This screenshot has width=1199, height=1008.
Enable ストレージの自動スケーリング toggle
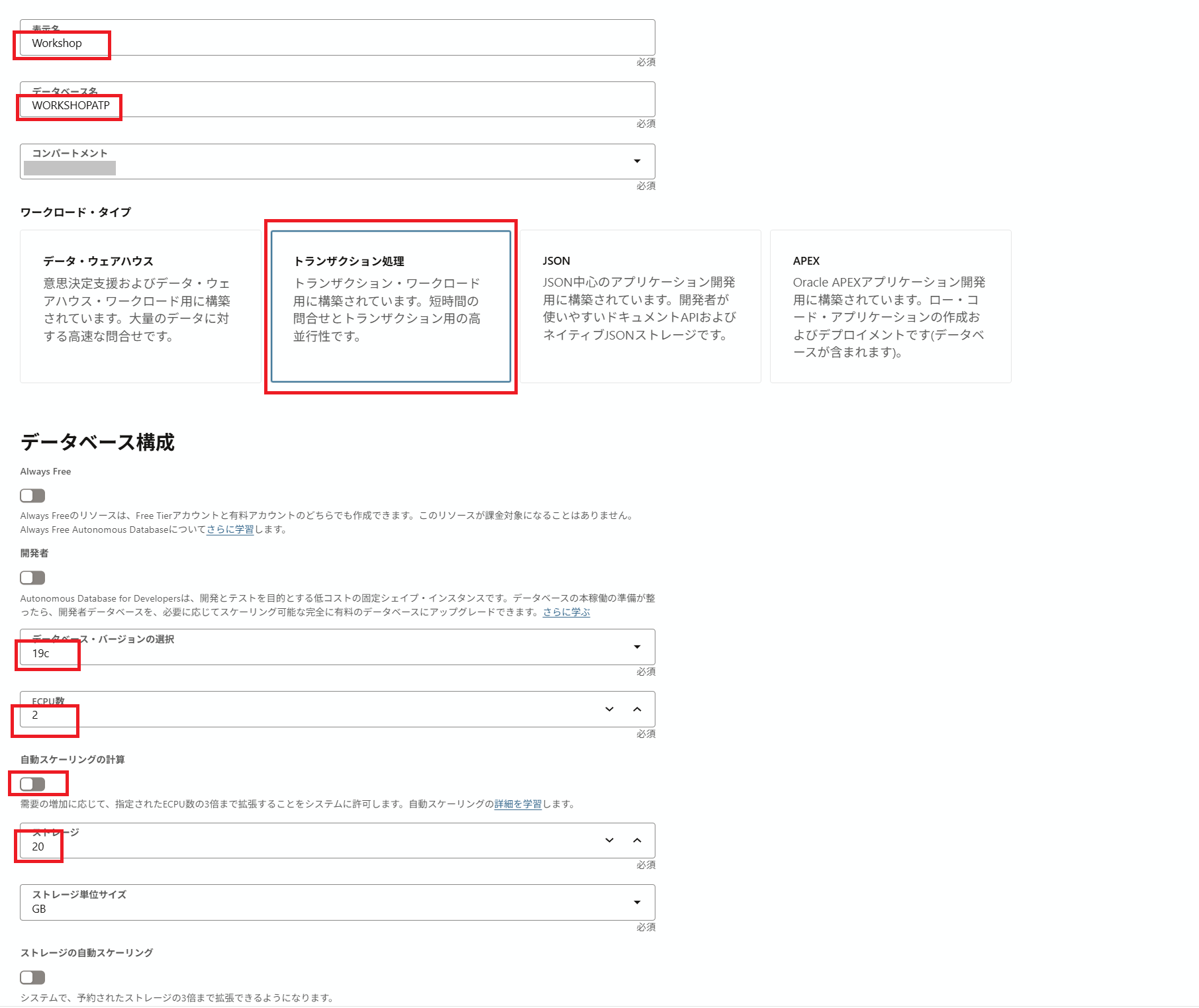pyautogui.click(x=32, y=978)
